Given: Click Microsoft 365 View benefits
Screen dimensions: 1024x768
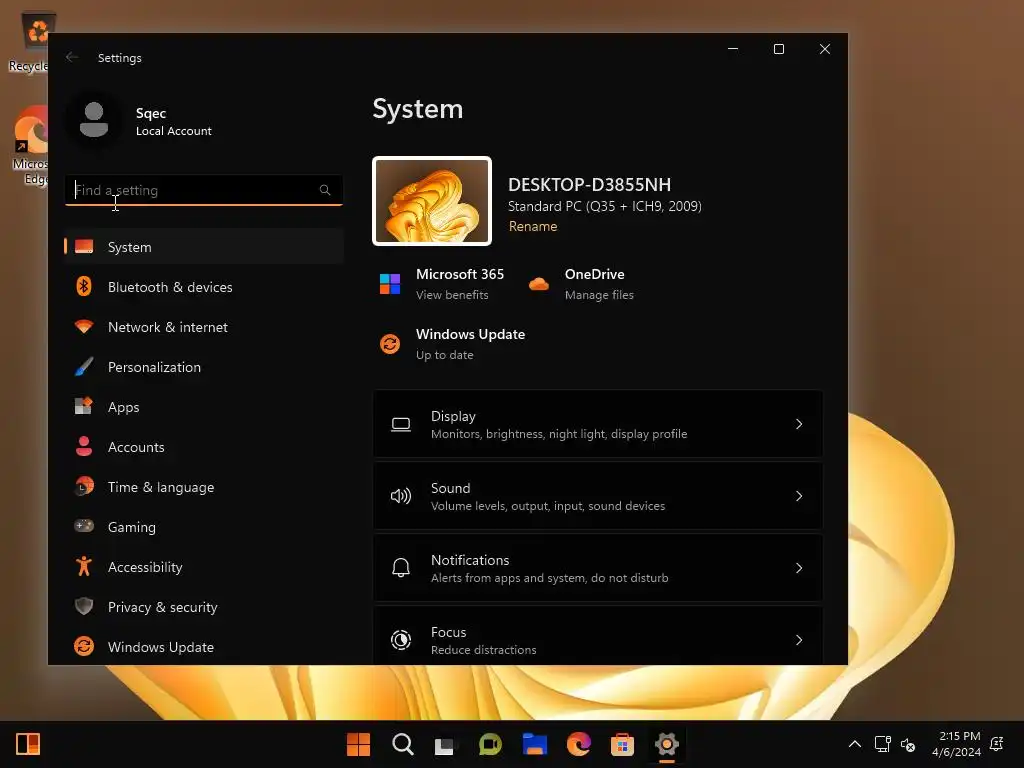Looking at the screenshot, I should 452,295.
